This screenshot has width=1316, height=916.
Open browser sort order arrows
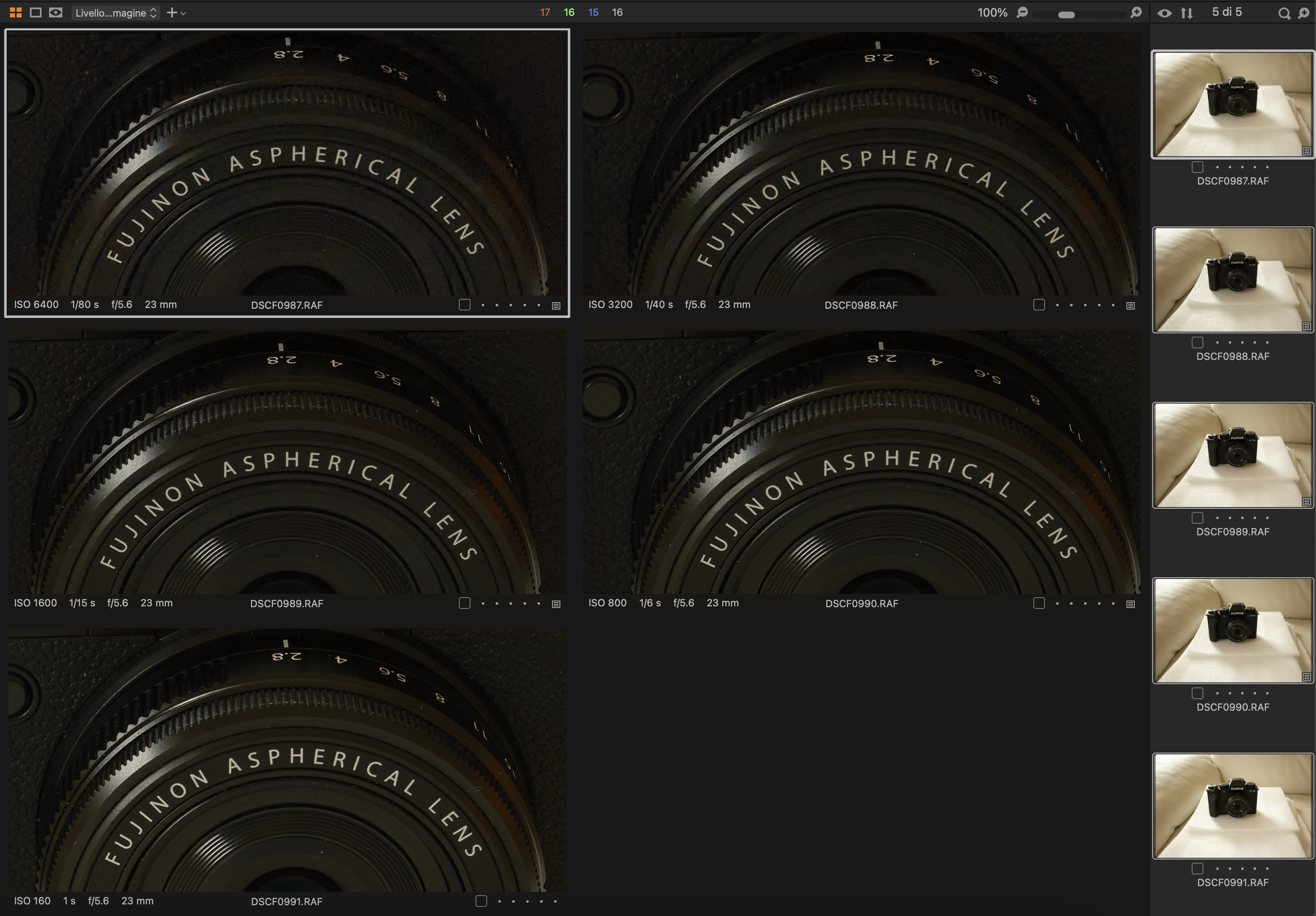(1186, 13)
